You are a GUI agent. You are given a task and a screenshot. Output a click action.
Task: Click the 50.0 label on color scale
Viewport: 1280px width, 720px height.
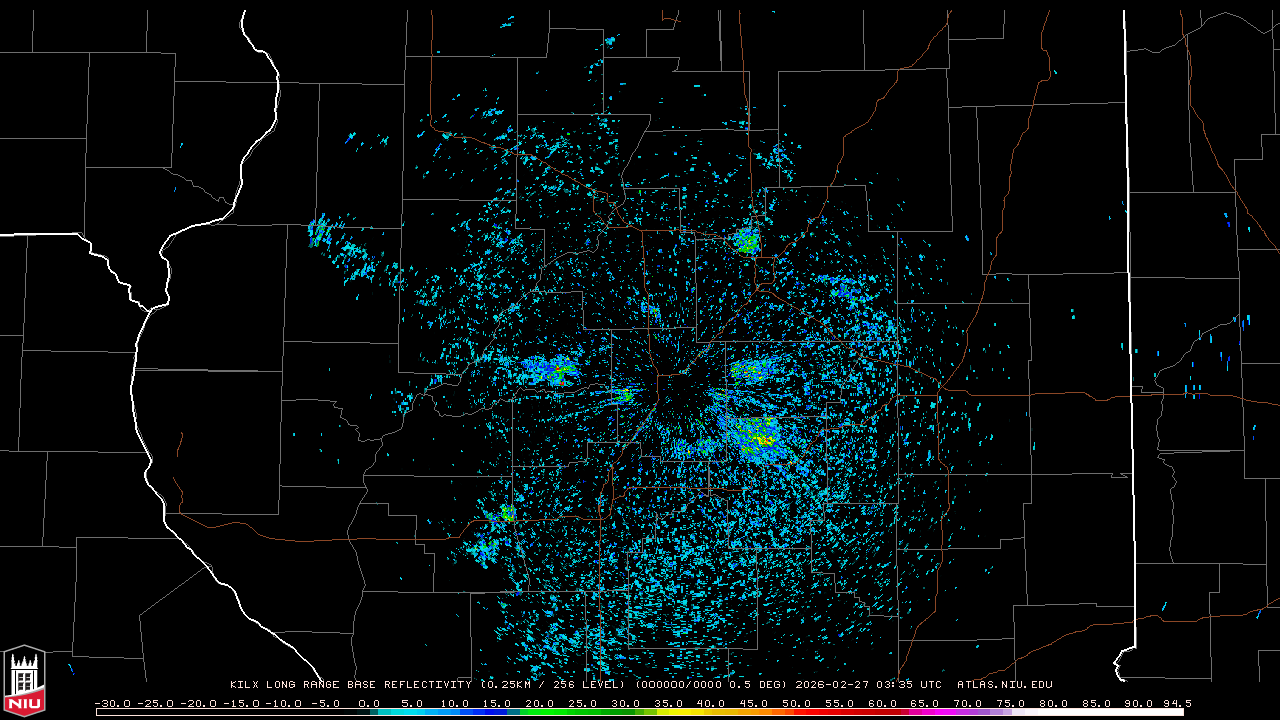click(796, 703)
